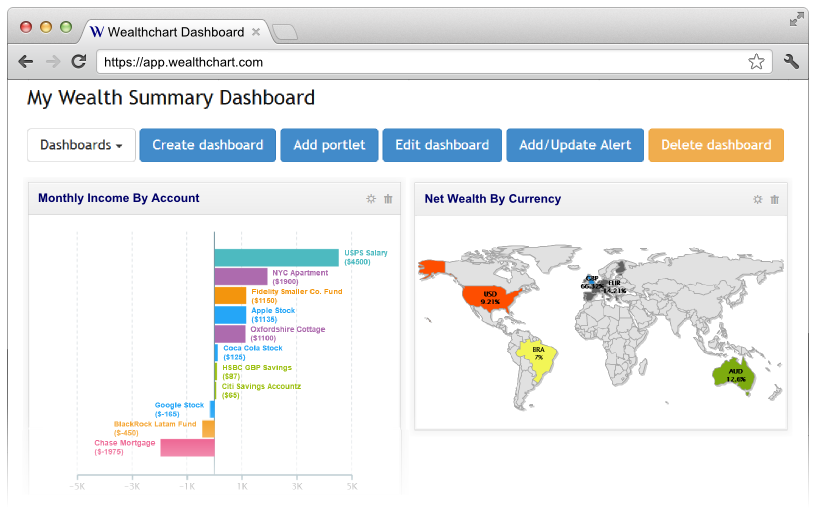Click 'My Wealth Summary Dashboard' heading

tap(171, 98)
